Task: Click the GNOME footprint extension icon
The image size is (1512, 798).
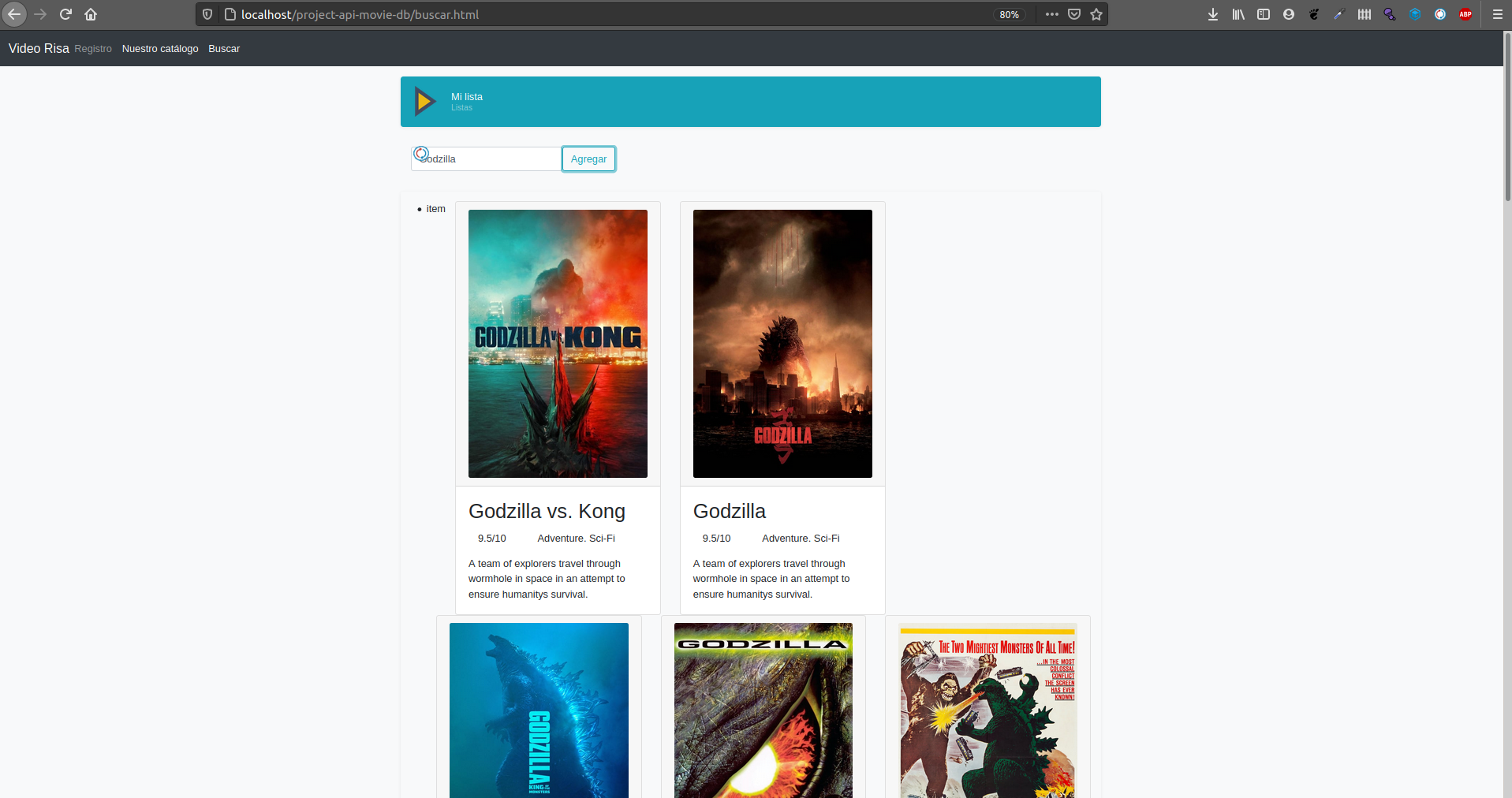Action: coord(1313,14)
